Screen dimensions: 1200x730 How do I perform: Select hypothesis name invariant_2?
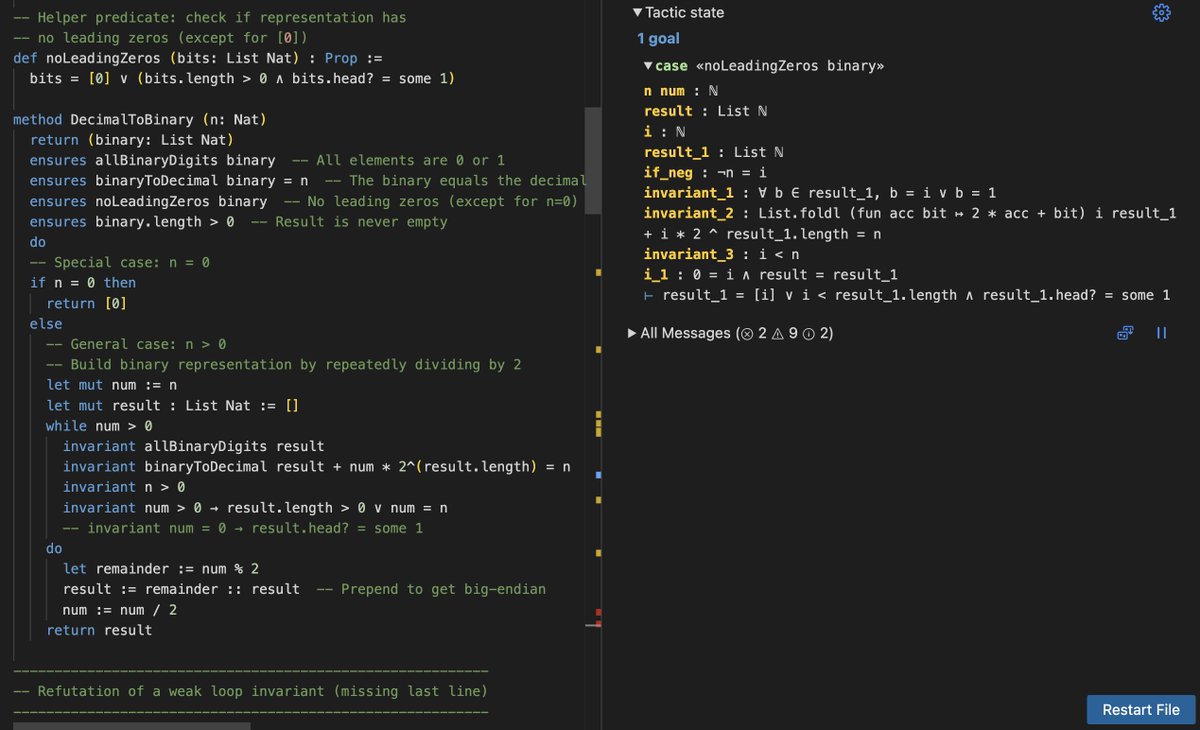[x=689, y=213]
